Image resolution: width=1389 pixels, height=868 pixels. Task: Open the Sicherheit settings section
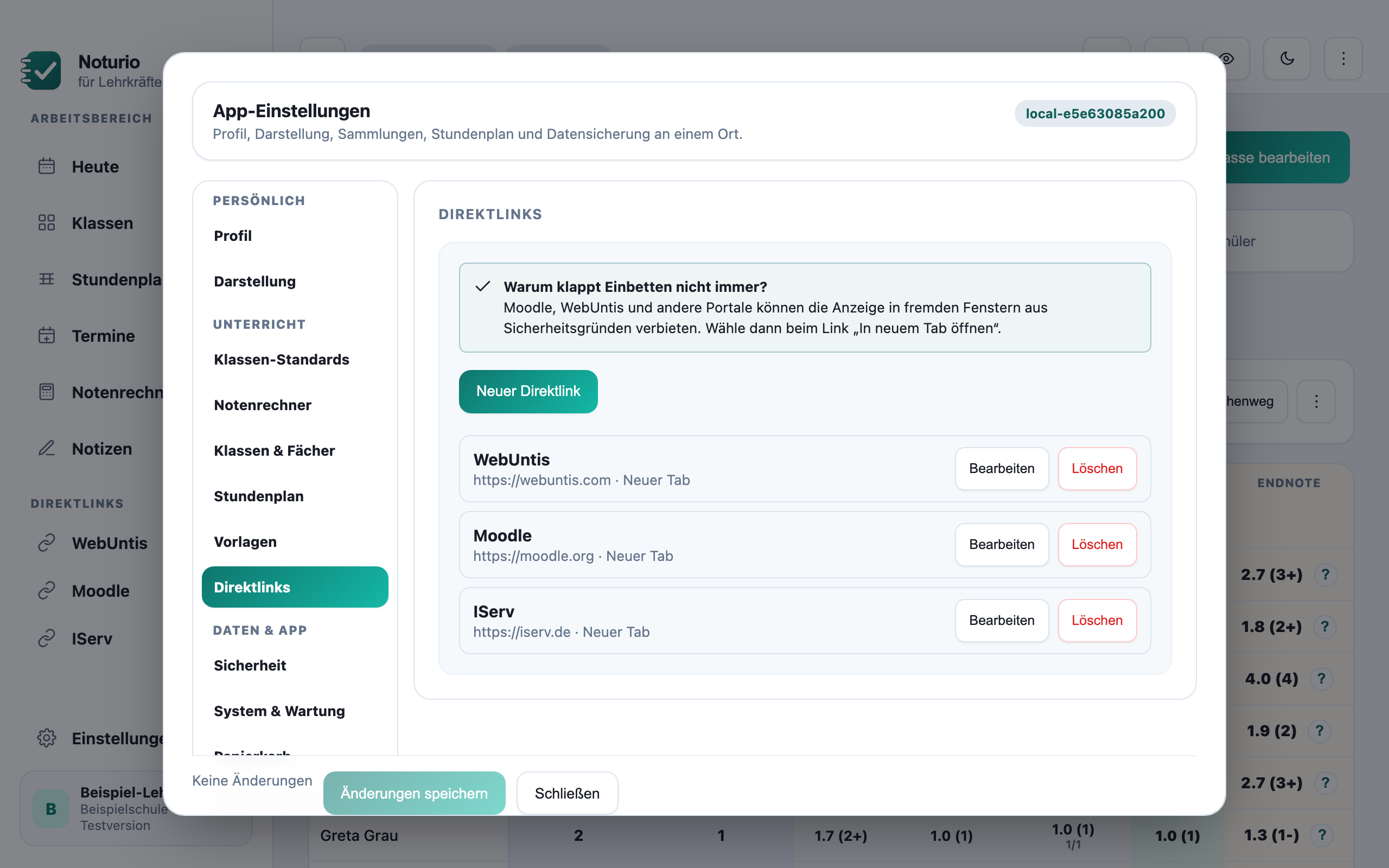click(295, 665)
